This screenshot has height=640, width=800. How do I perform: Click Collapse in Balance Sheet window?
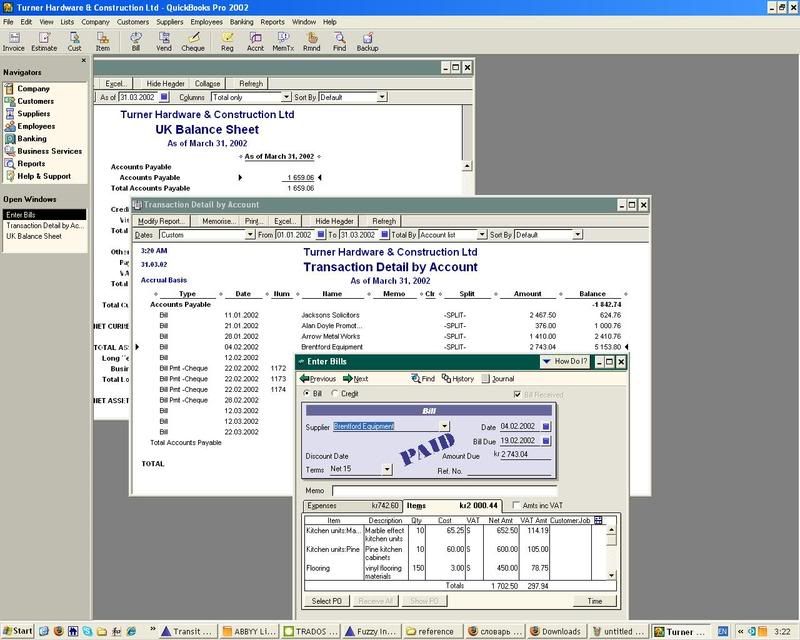pyautogui.click(x=207, y=84)
